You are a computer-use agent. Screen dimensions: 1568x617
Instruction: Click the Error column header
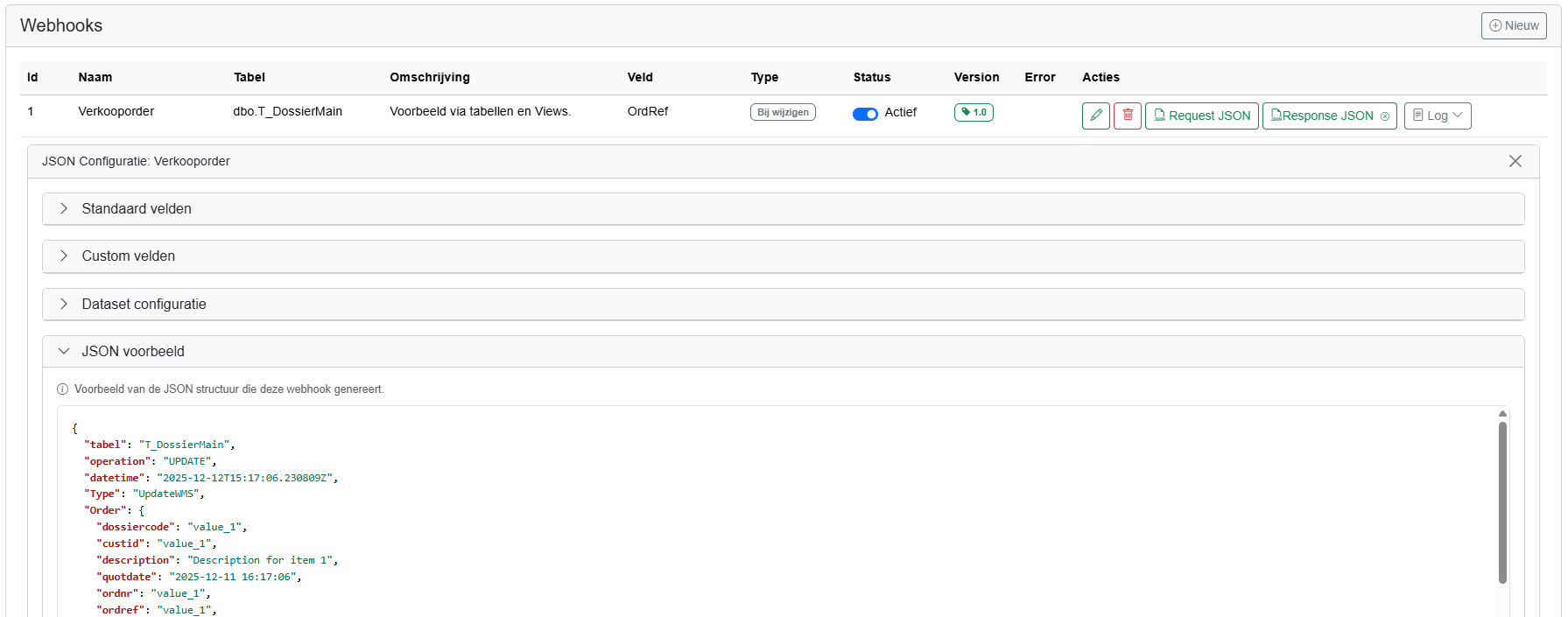[1040, 77]
